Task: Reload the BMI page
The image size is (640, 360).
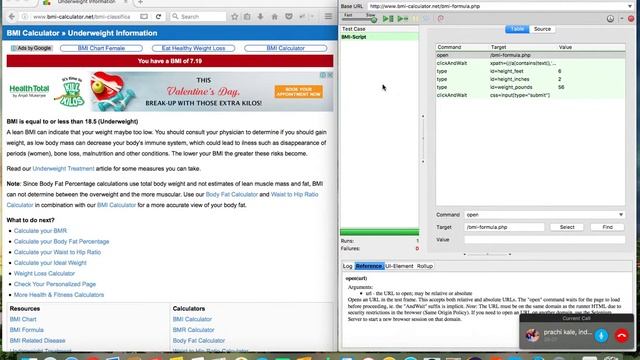Action: [x=158, y=17]
